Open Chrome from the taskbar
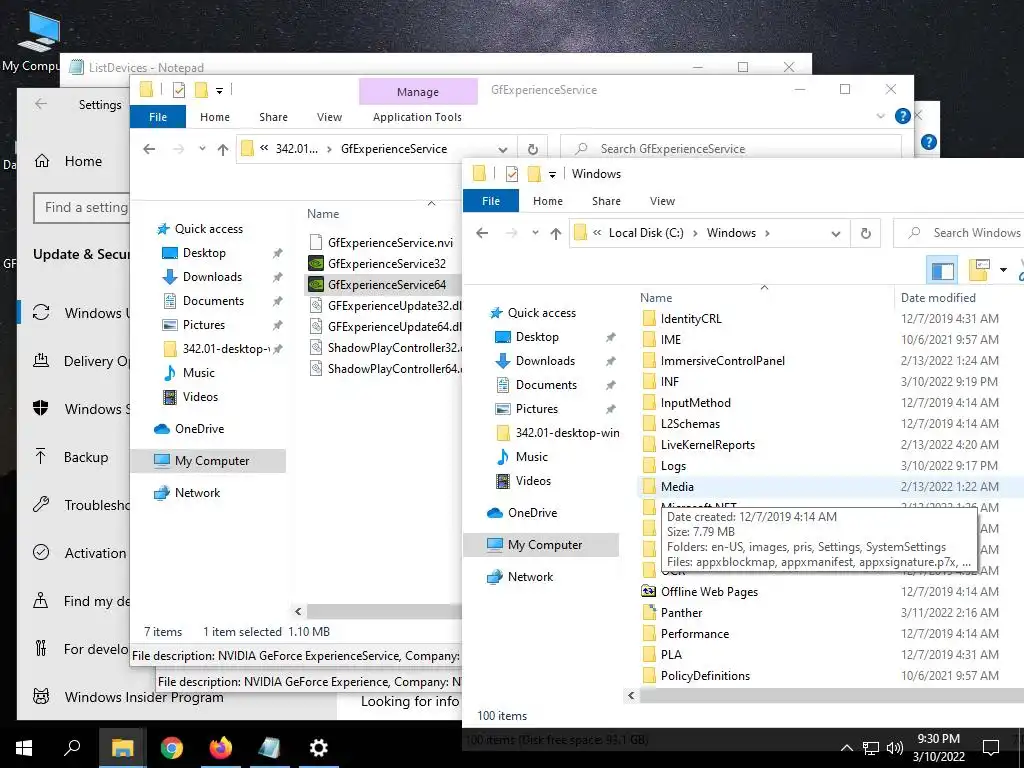The image size is (1024, 768). tap(172, 748)
